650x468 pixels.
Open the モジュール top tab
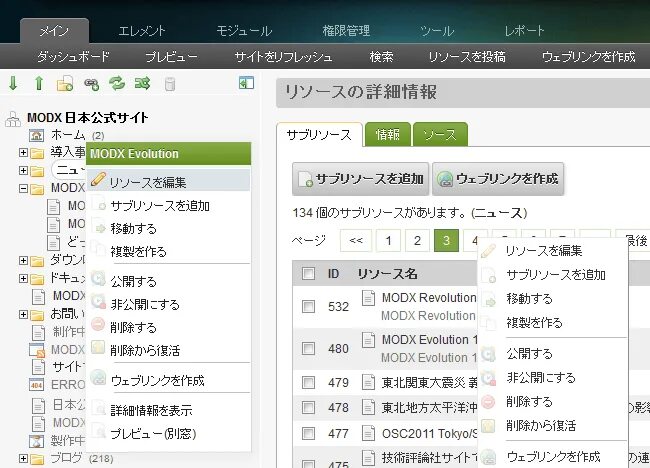coord(244,31)
